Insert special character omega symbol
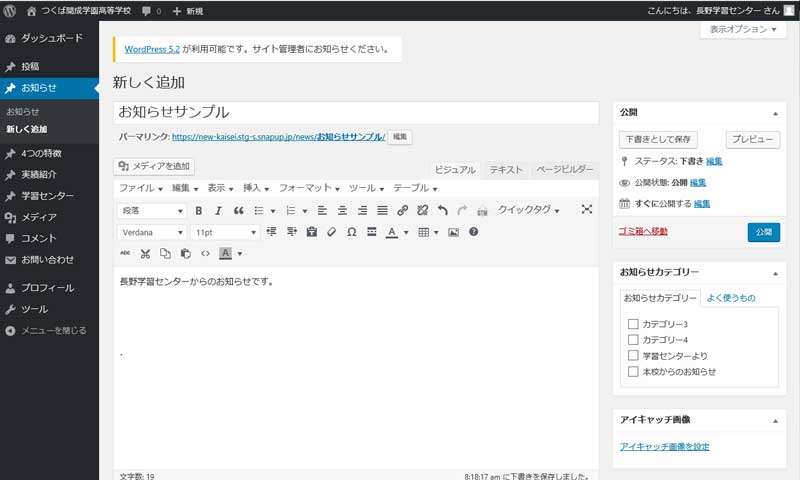 (x=352, y=232)
